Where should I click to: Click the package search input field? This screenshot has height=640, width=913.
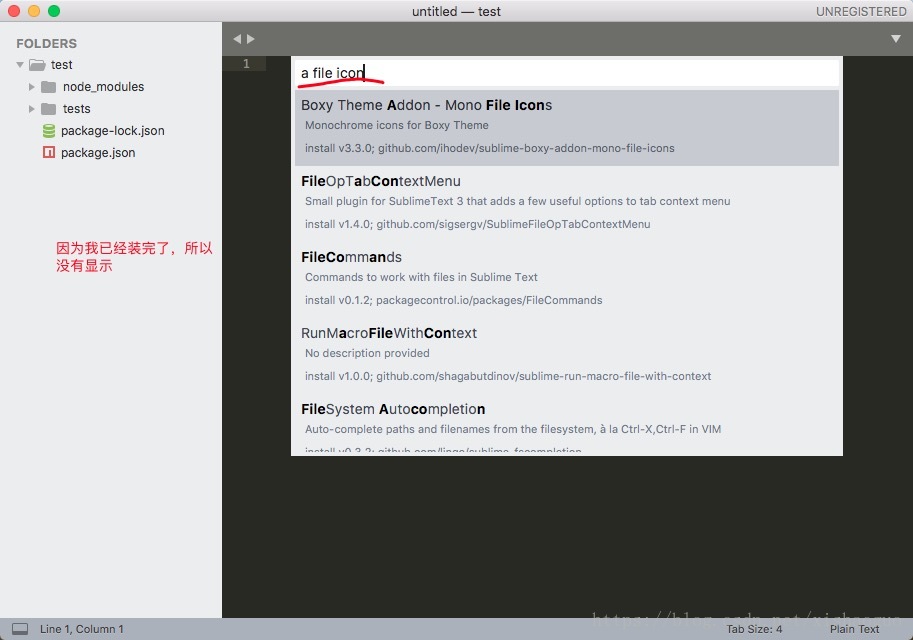[567, 73]
